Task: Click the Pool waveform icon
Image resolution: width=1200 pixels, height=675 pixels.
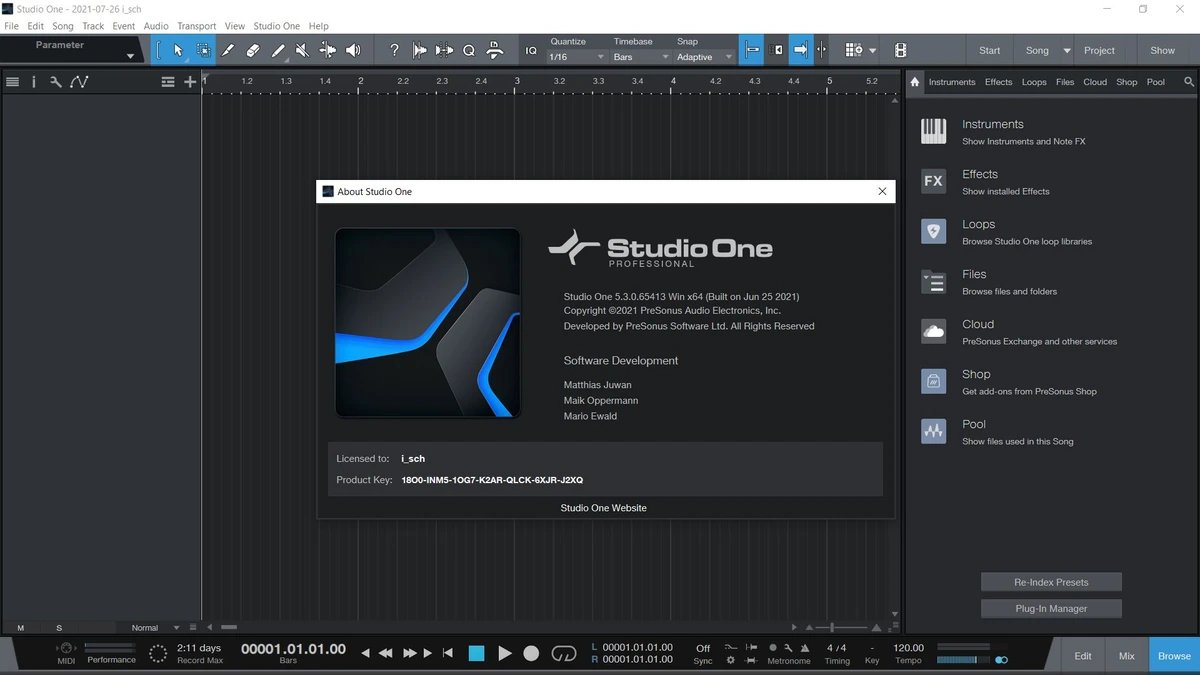Action: tap(933, 431)
